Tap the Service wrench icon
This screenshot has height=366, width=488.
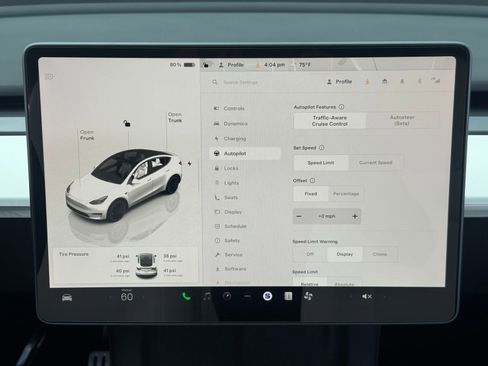tap(217, 255)
